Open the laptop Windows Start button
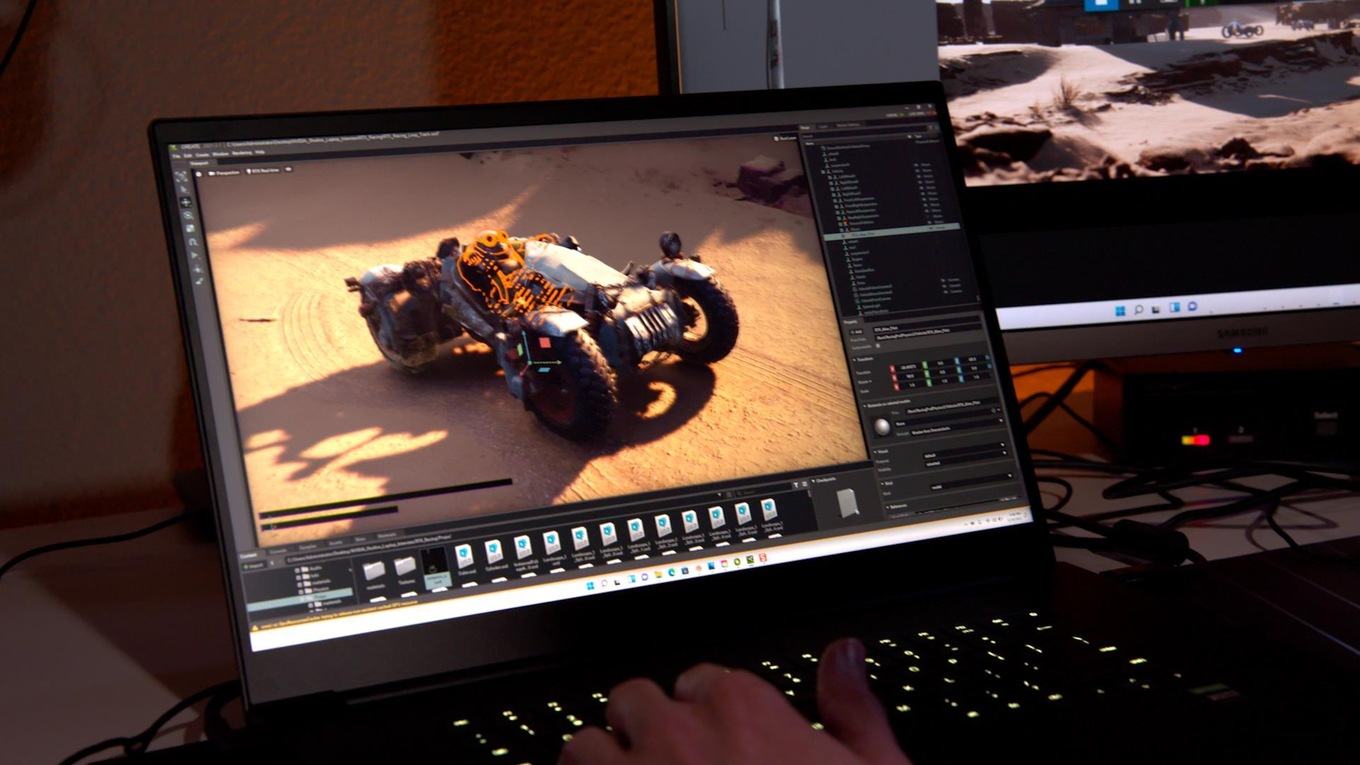Image resolution: width=1360 pixels, height=765 pixels. (590, 586)
